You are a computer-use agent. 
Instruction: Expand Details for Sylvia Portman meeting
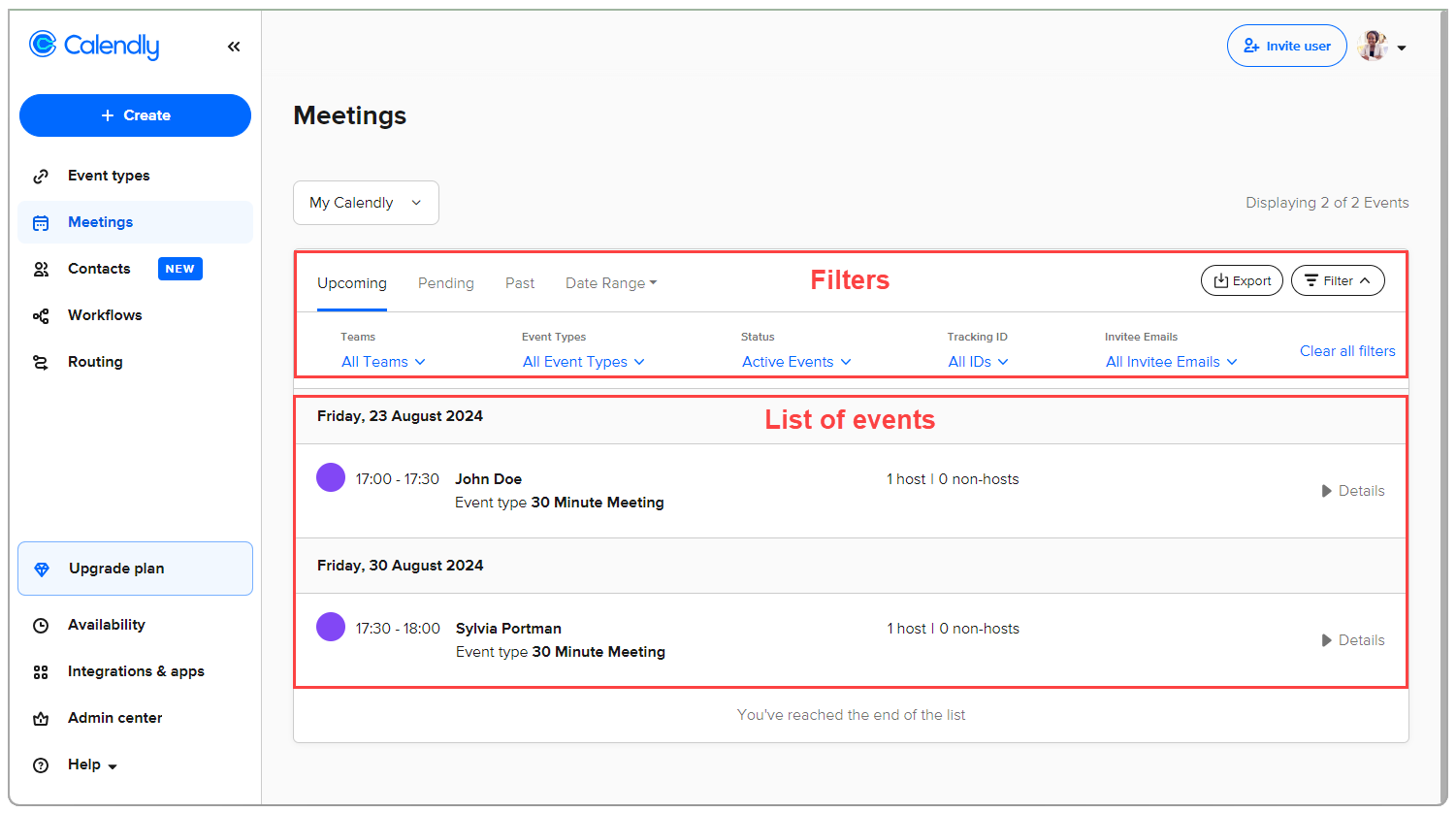[1353, 640]
